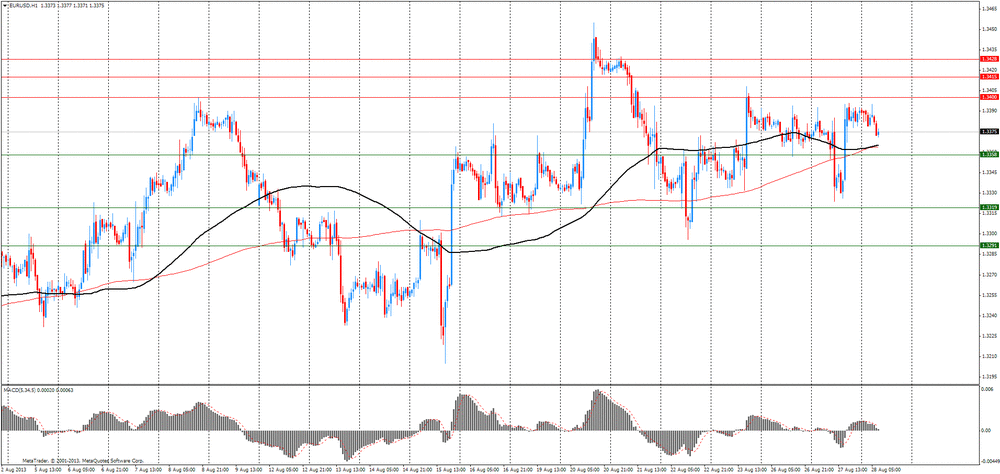
Task: Click the 5 Aug 13:00 time label
Action: coord(49,469)
